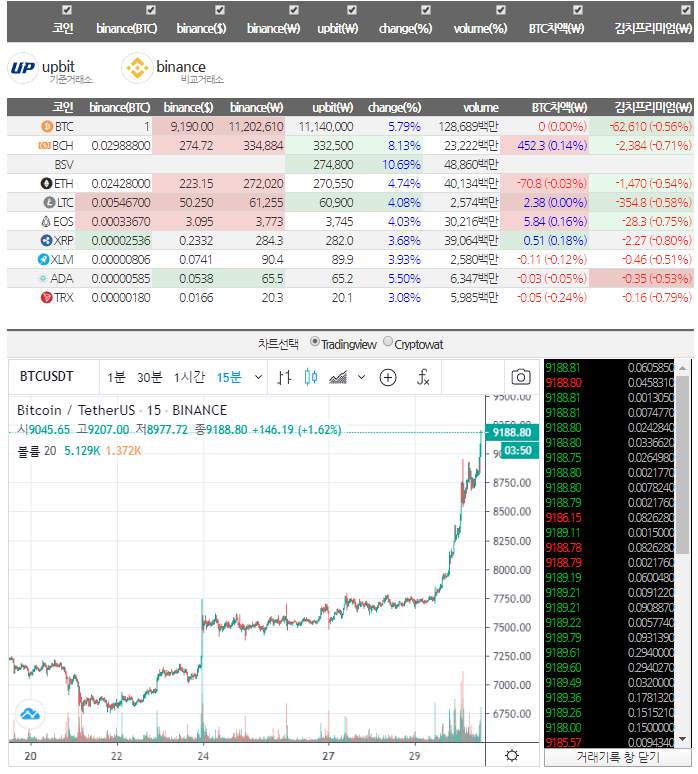This screenshot has height=774, width=698.
Task: Select the area chart style icon
Action: coord(338,378)
